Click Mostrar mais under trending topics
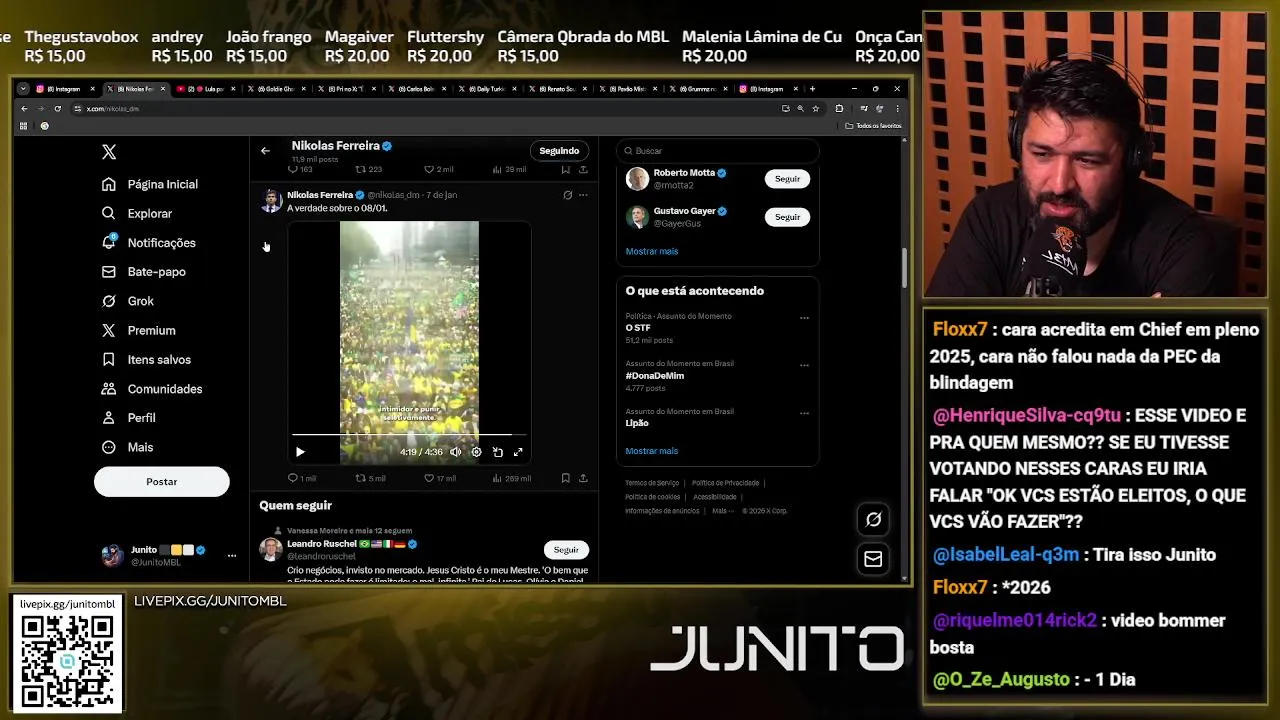Image resolution: width=1280 pixels, height=720 pixels. (652, 451)
